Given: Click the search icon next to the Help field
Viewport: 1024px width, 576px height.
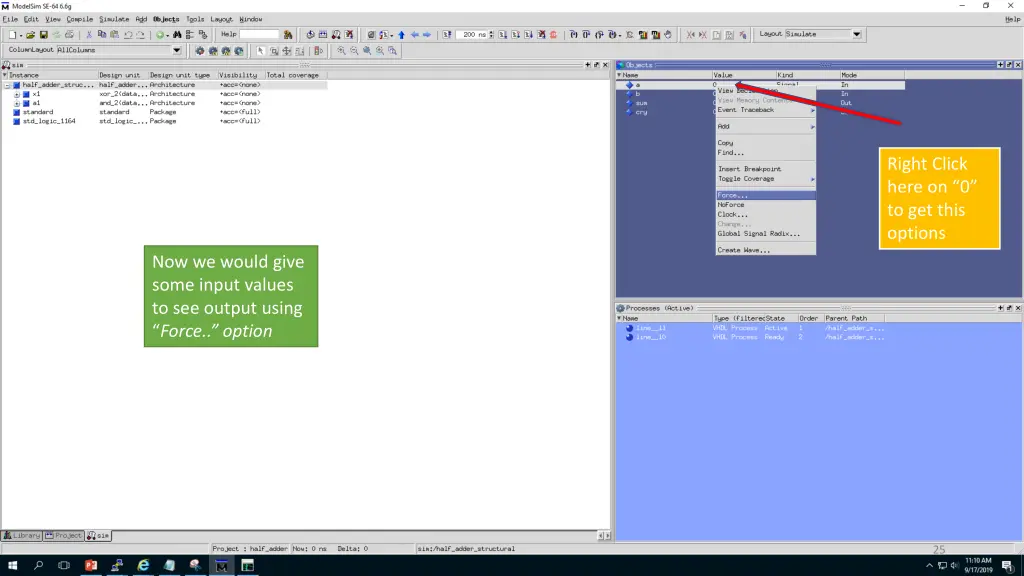Looking at the screenshot, I should click(288, 35).
